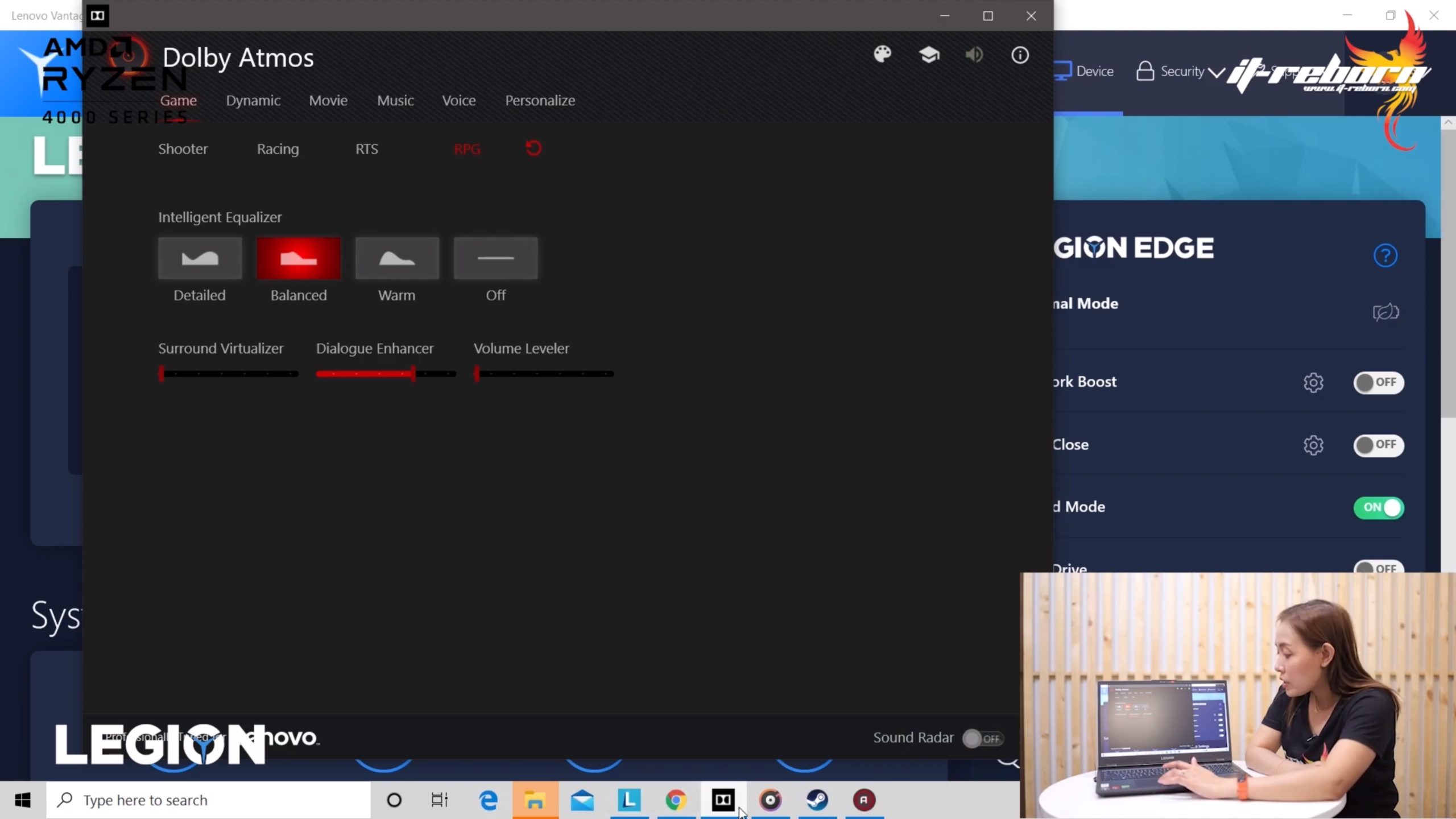
Task: Open the info icon in Dolby Atmos
Action: coord(1020,55)
